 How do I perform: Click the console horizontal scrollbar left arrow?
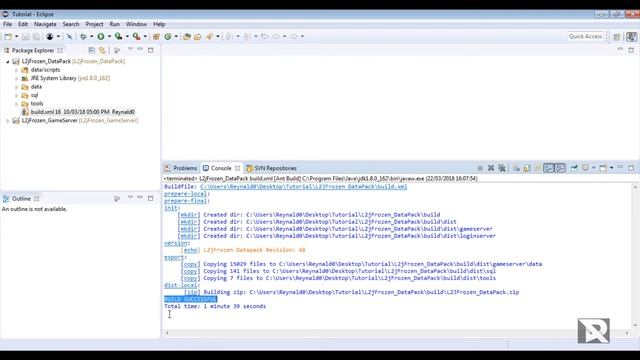click(167, 333)
